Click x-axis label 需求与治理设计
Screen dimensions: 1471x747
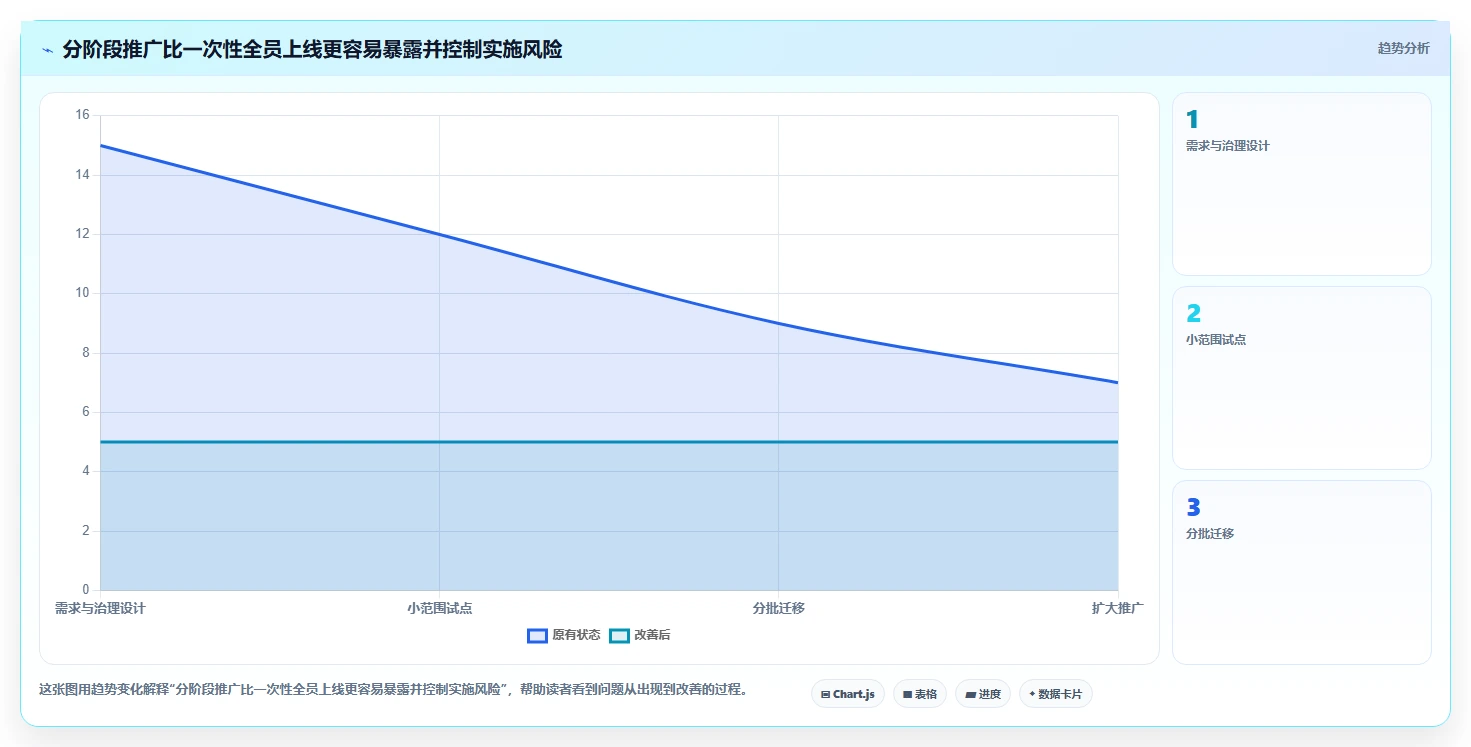pyautogui.click(x=100, y=608)
